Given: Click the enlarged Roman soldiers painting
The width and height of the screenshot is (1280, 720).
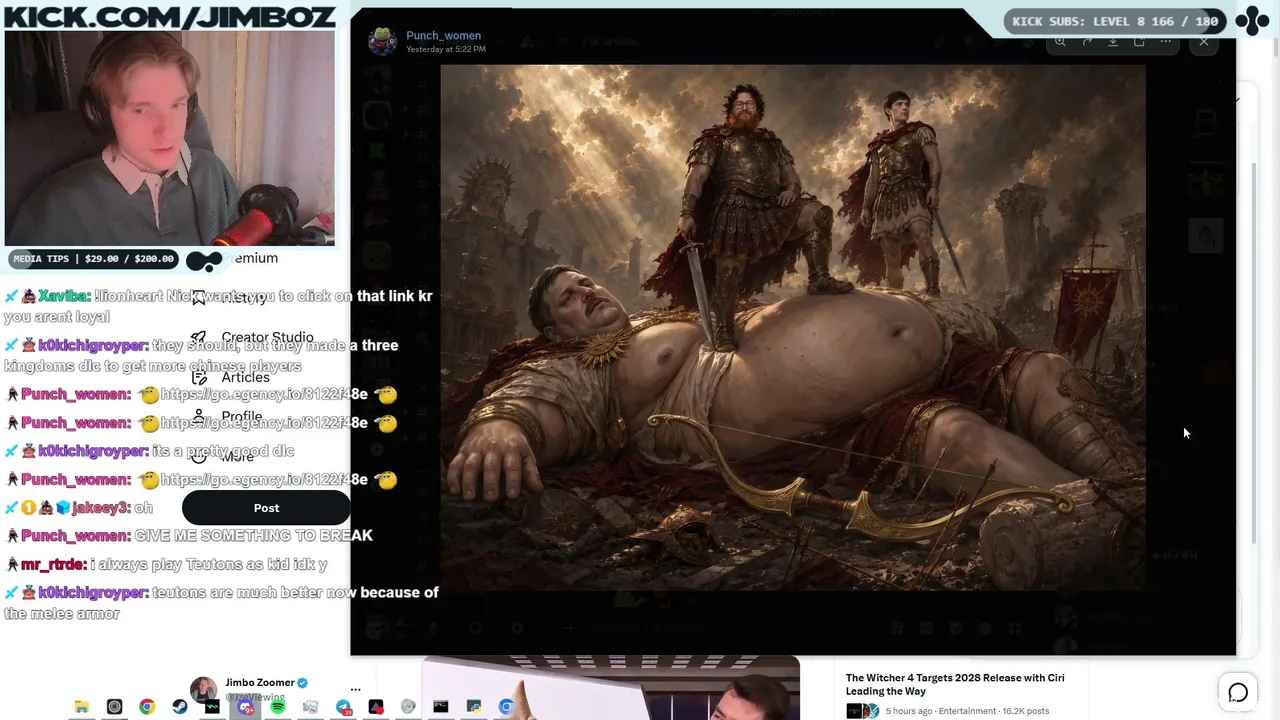Looking at the screenshot, I should point(793,328).
